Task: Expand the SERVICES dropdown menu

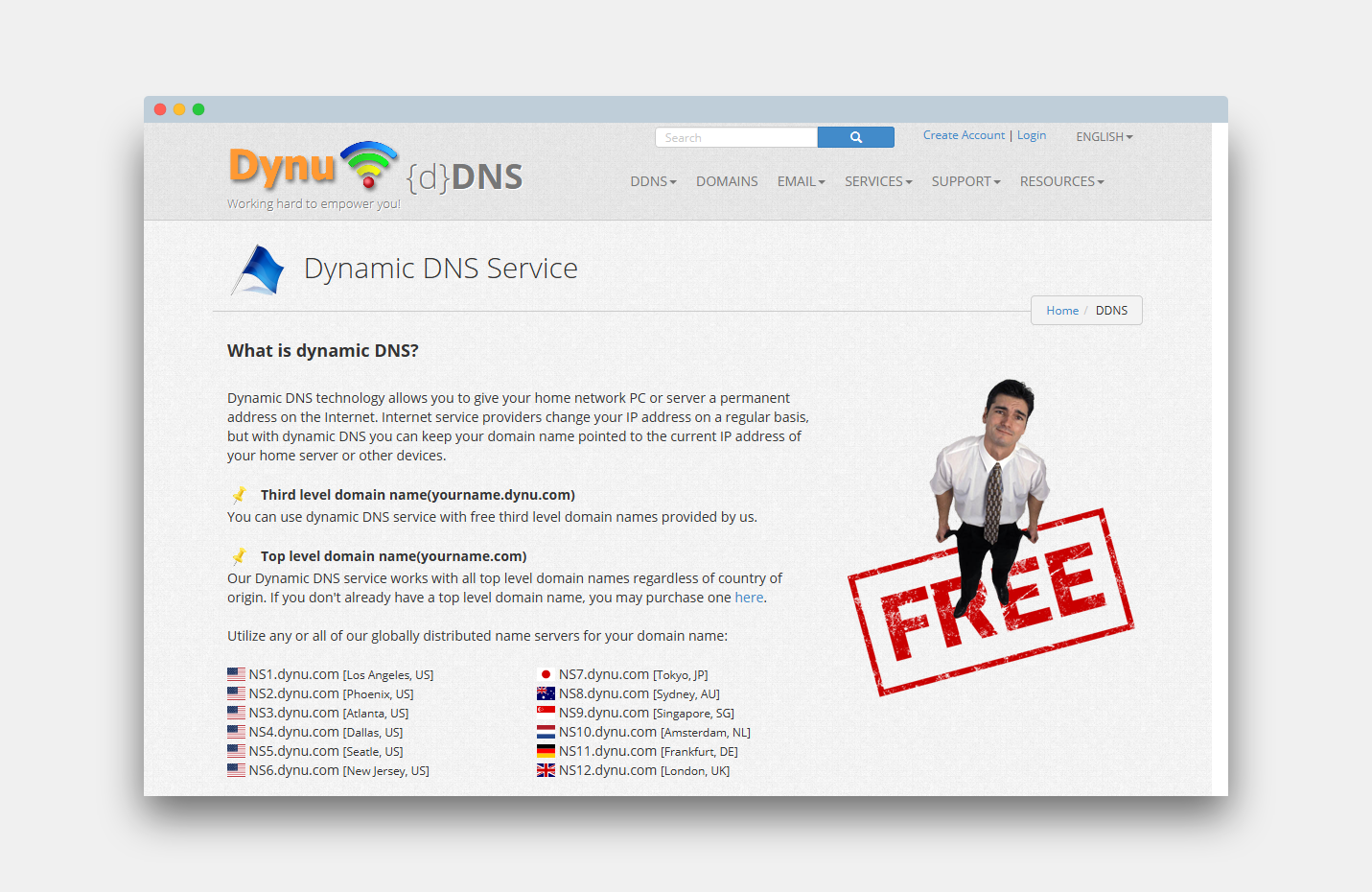Action: [878, 181]
